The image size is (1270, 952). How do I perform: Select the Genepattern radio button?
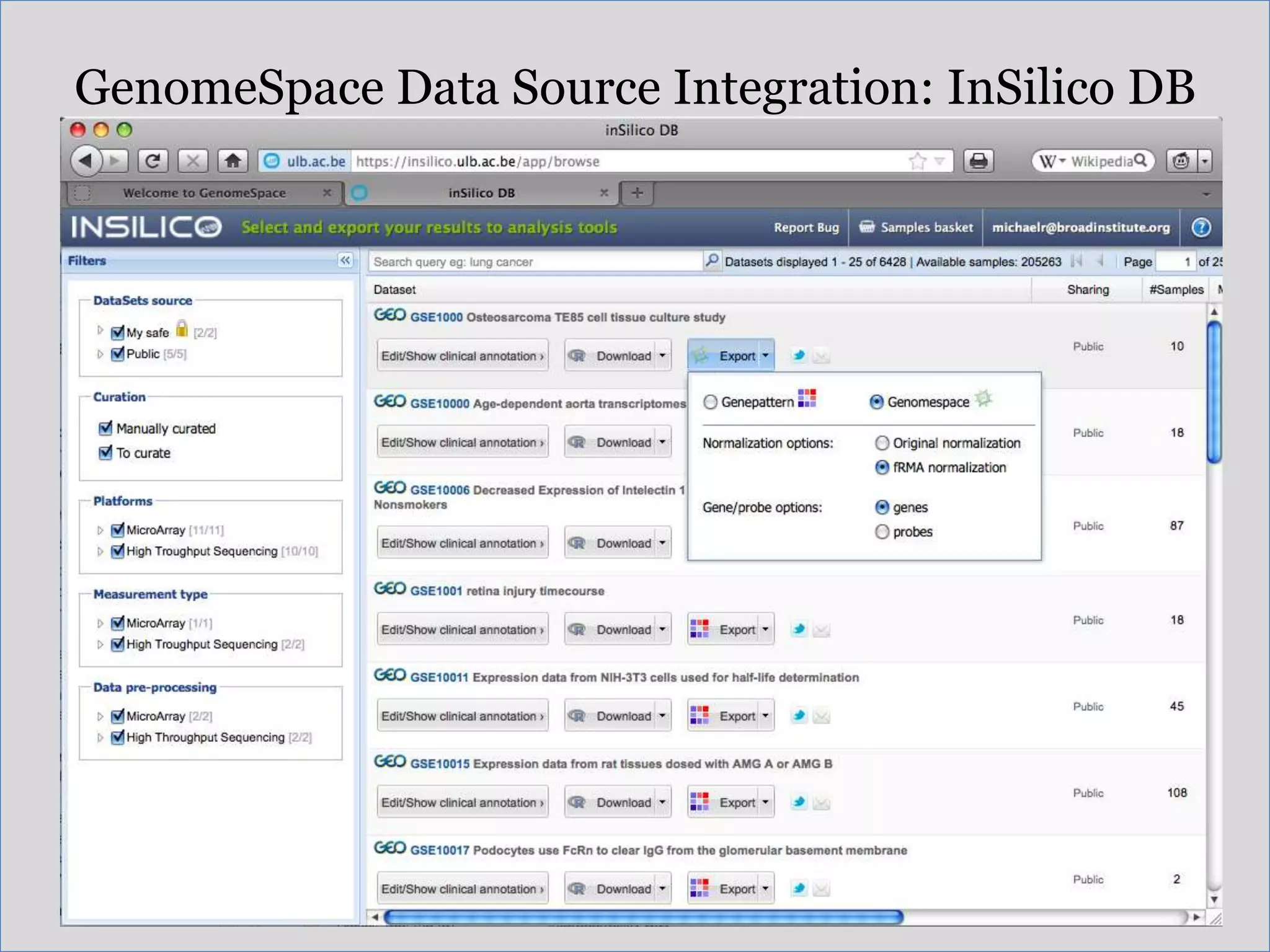[x=710, y=402]
